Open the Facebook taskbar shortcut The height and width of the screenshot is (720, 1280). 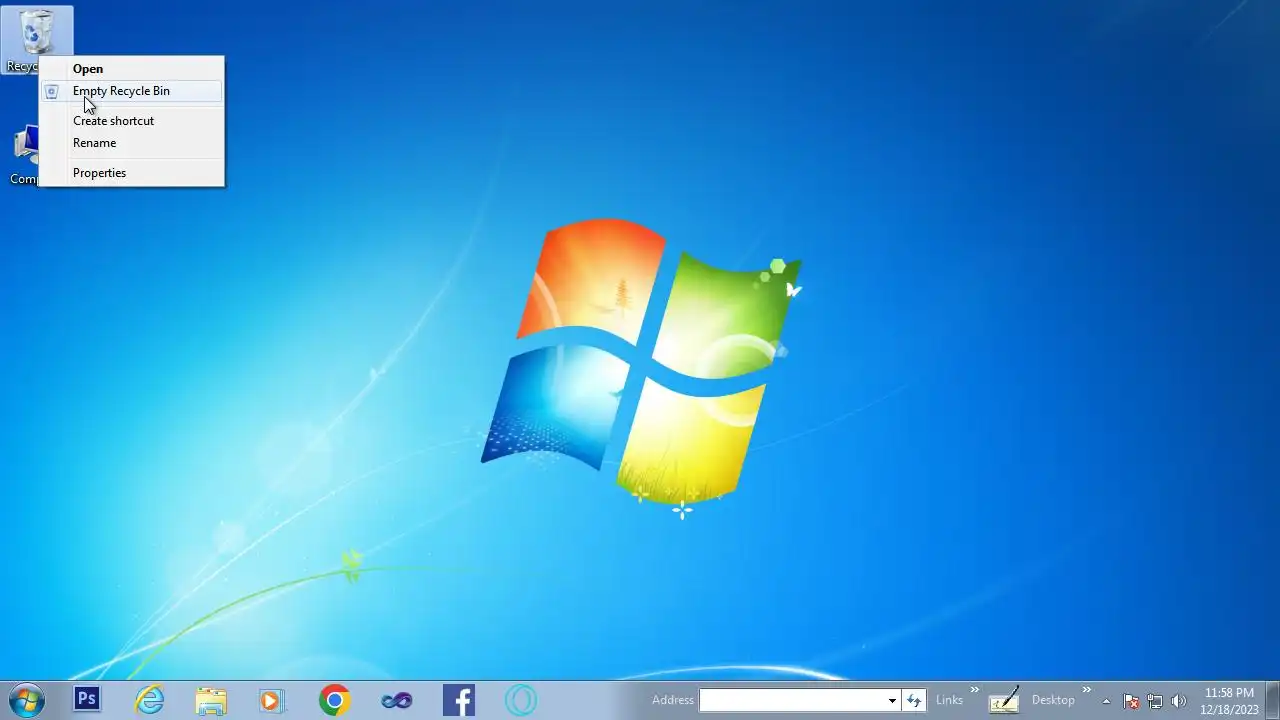pos(459,700)
